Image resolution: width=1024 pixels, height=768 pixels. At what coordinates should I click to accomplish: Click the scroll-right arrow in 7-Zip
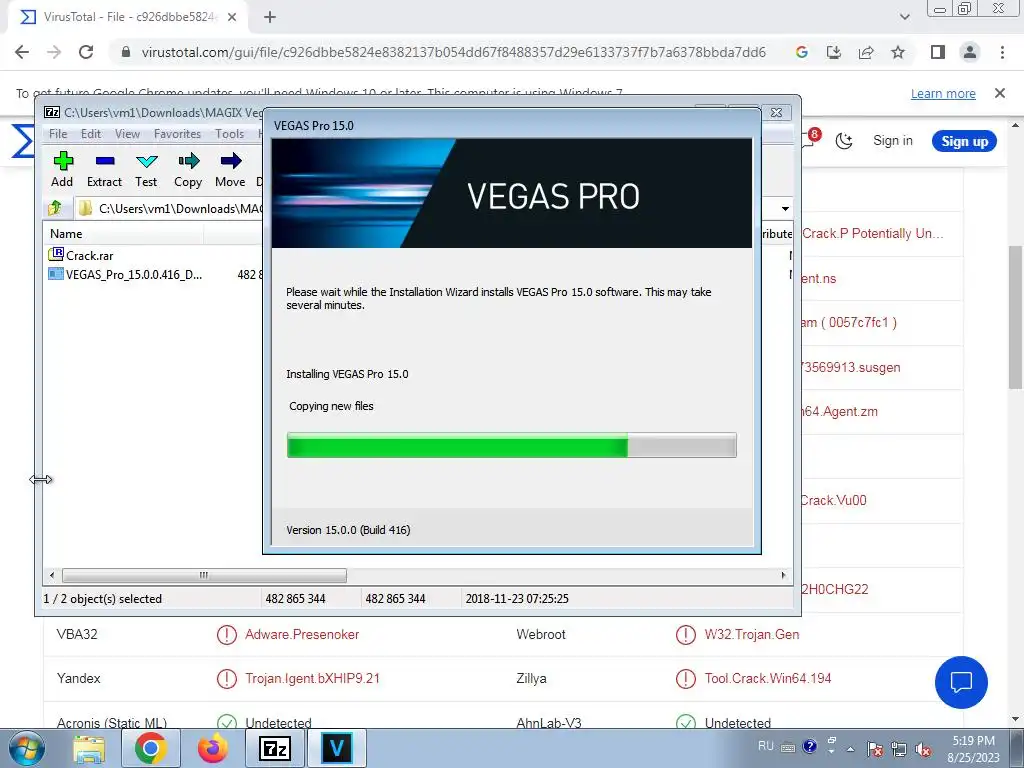784,575
